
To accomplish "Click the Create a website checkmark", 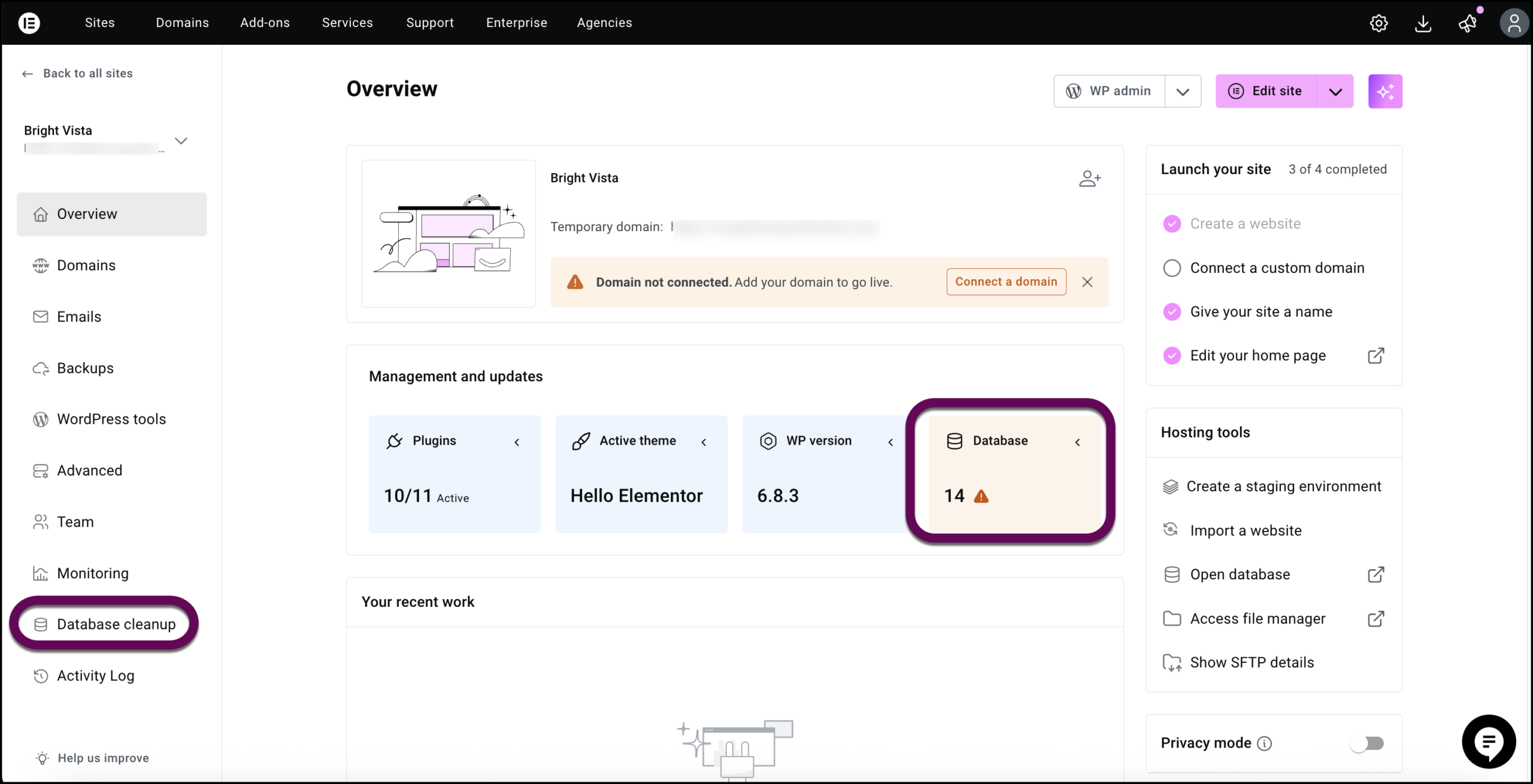I will click(x=1171, y=224).
